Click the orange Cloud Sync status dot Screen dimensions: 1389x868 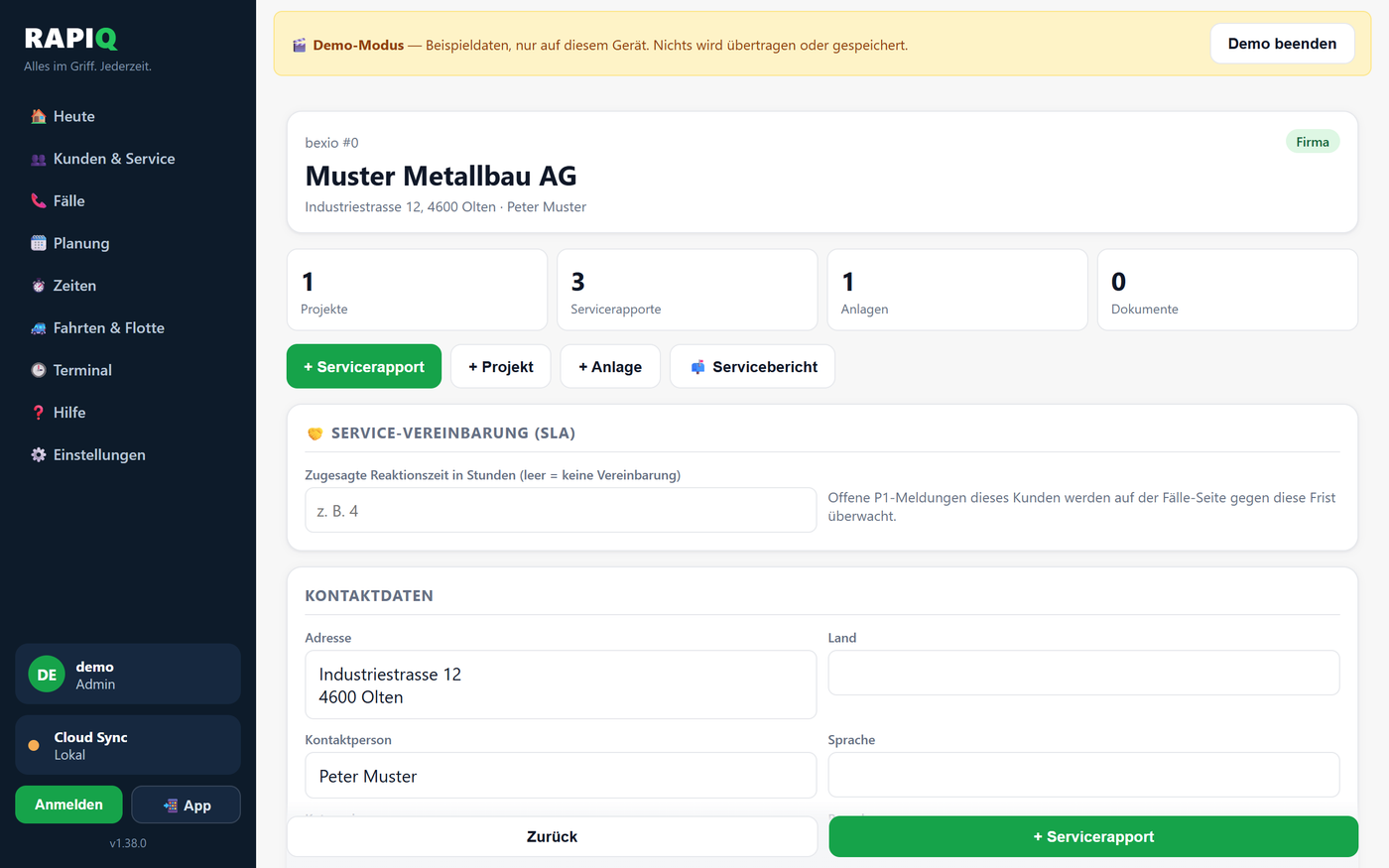[34, 745]
